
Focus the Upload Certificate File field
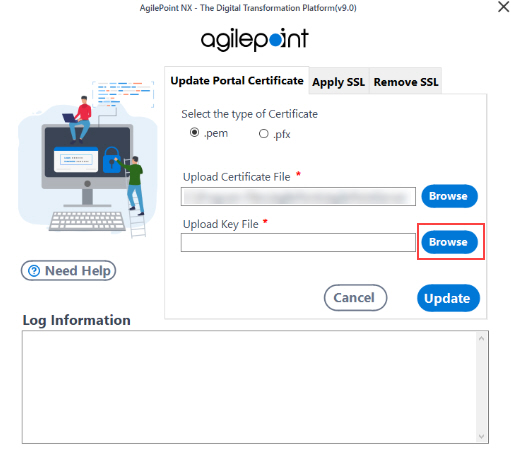298,196
